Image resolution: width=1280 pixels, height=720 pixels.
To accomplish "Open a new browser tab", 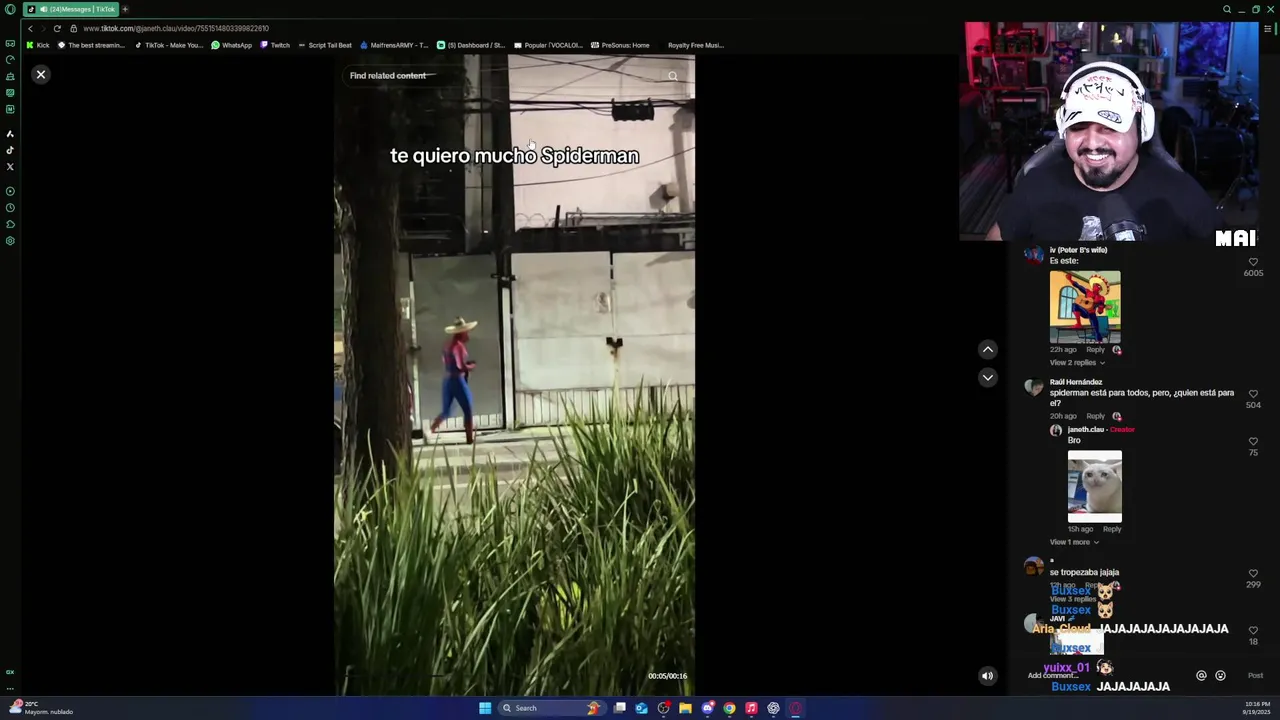I will tap(125, 9).
